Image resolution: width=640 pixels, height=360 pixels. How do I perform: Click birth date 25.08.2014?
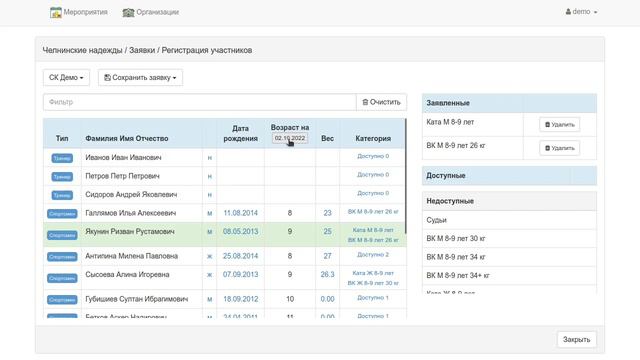click(x=240, y=256)
